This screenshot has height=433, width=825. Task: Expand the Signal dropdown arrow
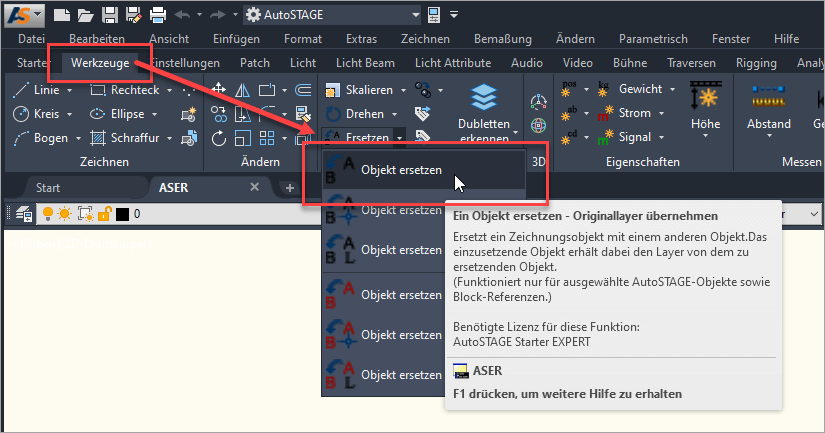coord(661,137)
